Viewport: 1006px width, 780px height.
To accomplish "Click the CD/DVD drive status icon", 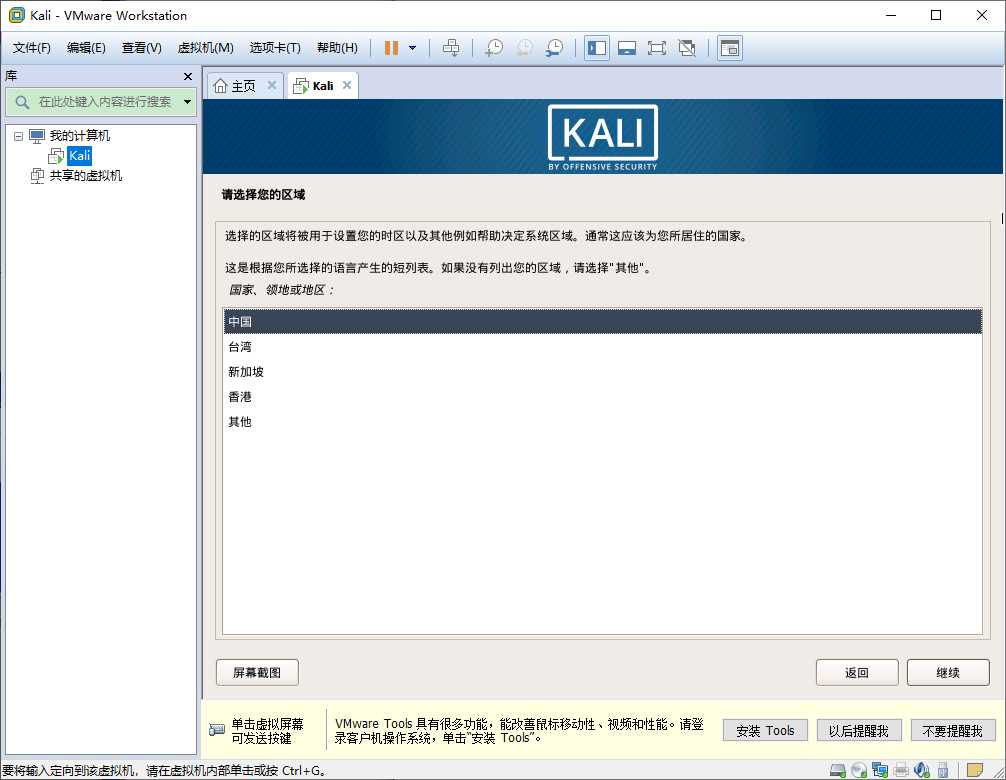I will (859, 770).
